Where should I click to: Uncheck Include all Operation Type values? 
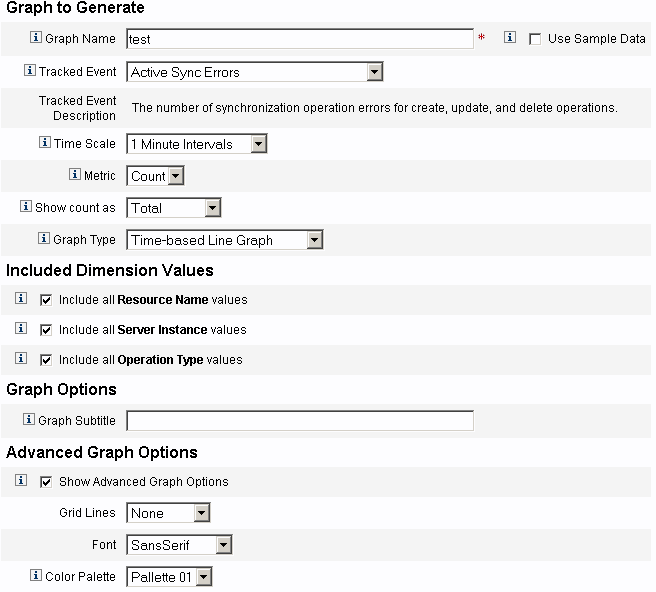[45, 360]
